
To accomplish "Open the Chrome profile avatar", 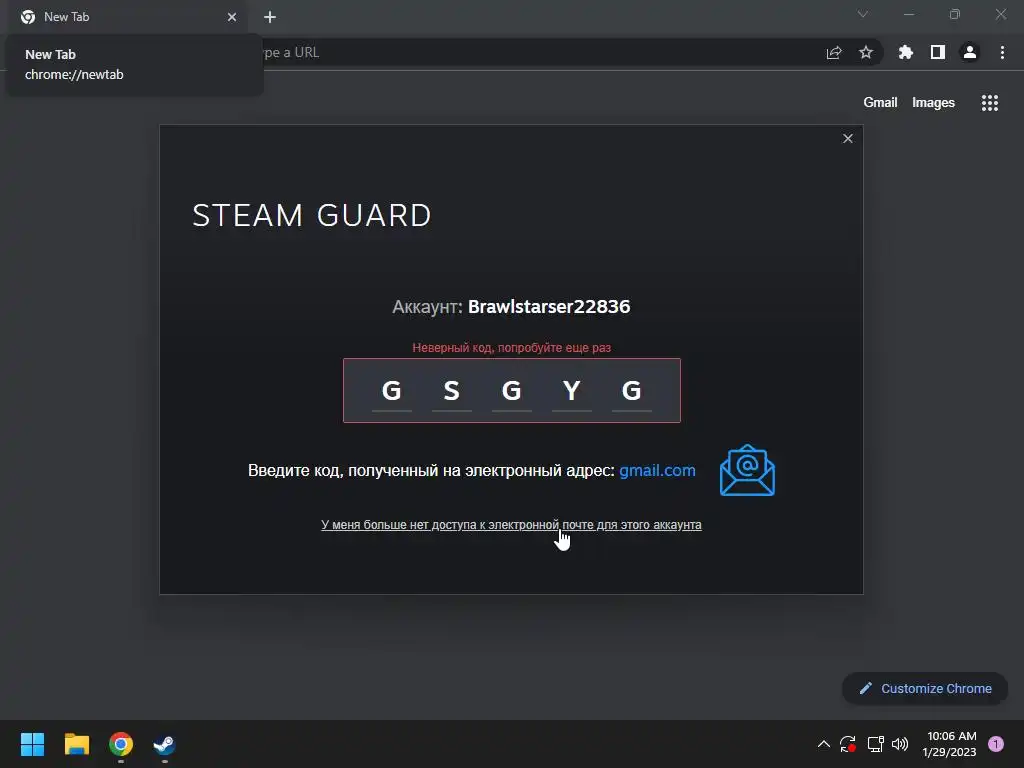I will pos(970,52).
